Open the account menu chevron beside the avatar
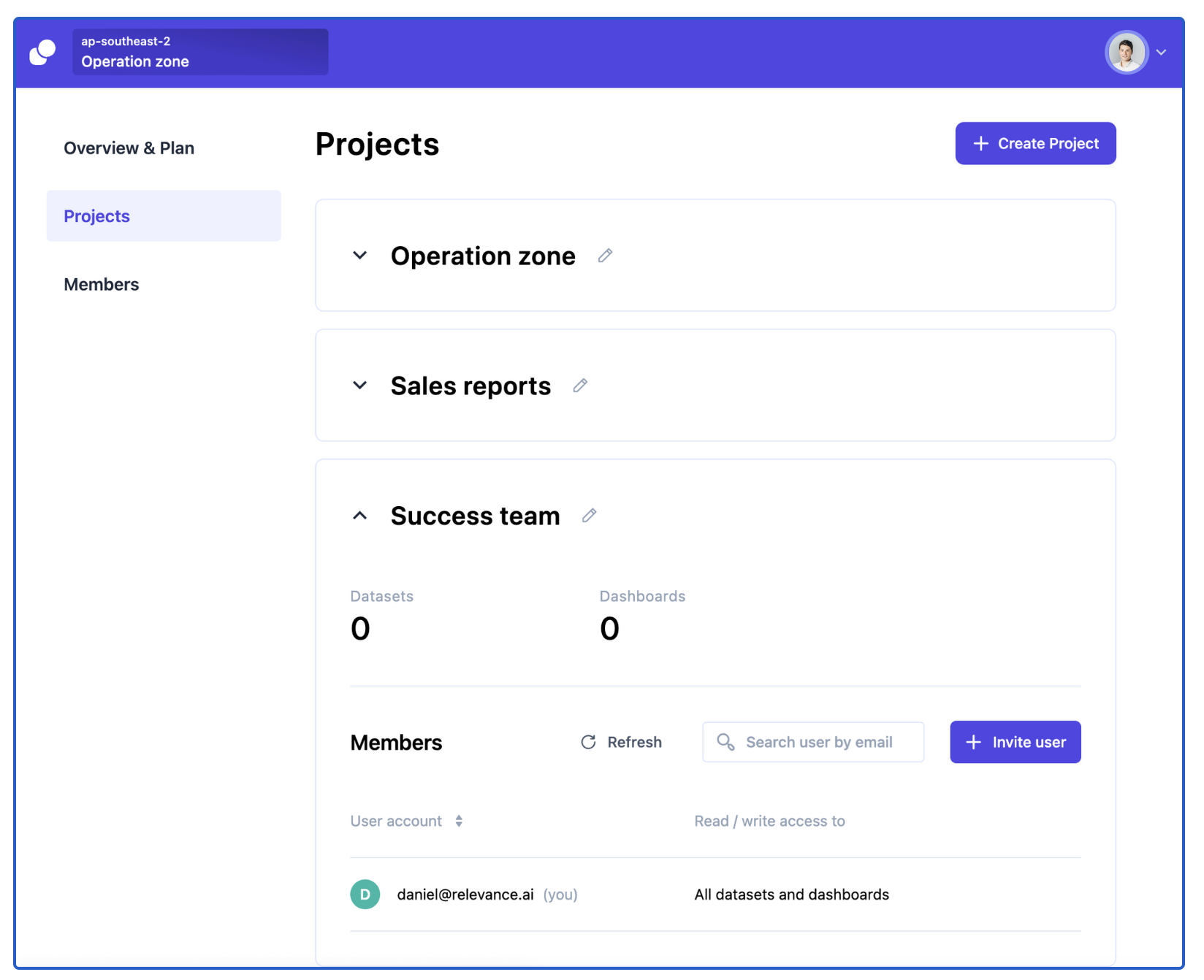Screen dimensions: 1204x980 click(x=1161, y=53)
